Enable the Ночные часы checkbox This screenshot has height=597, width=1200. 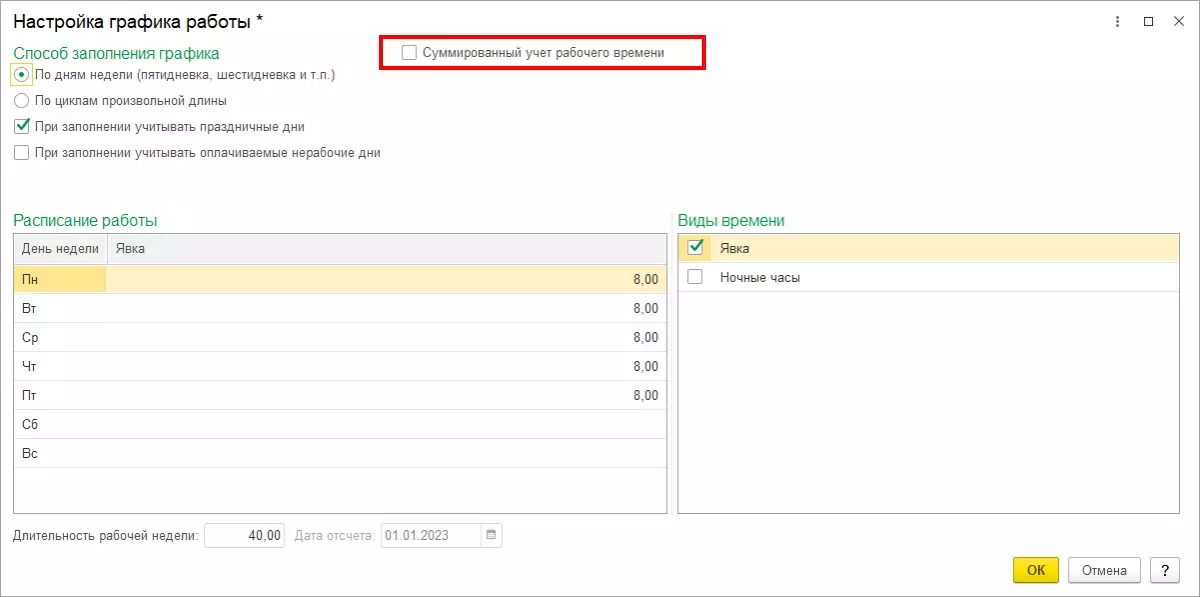[696, 277]
